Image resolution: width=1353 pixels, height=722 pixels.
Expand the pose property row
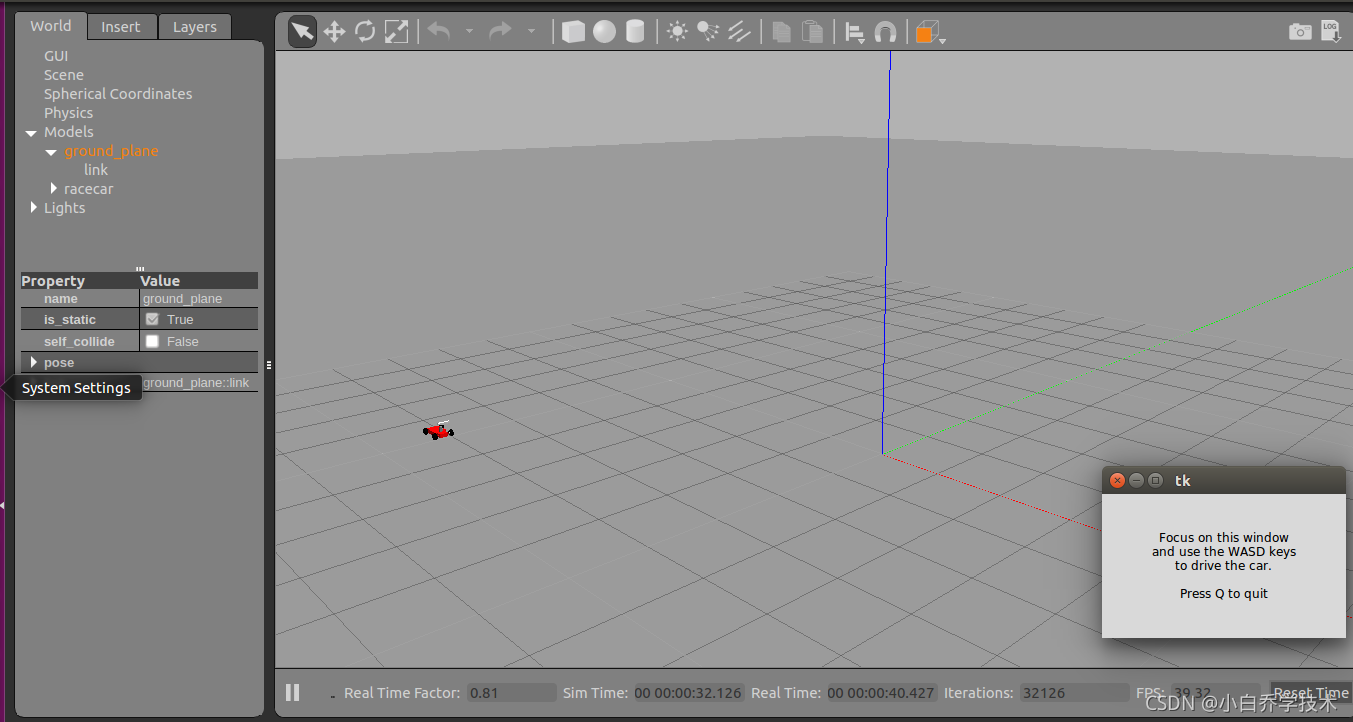coord(34,362)
